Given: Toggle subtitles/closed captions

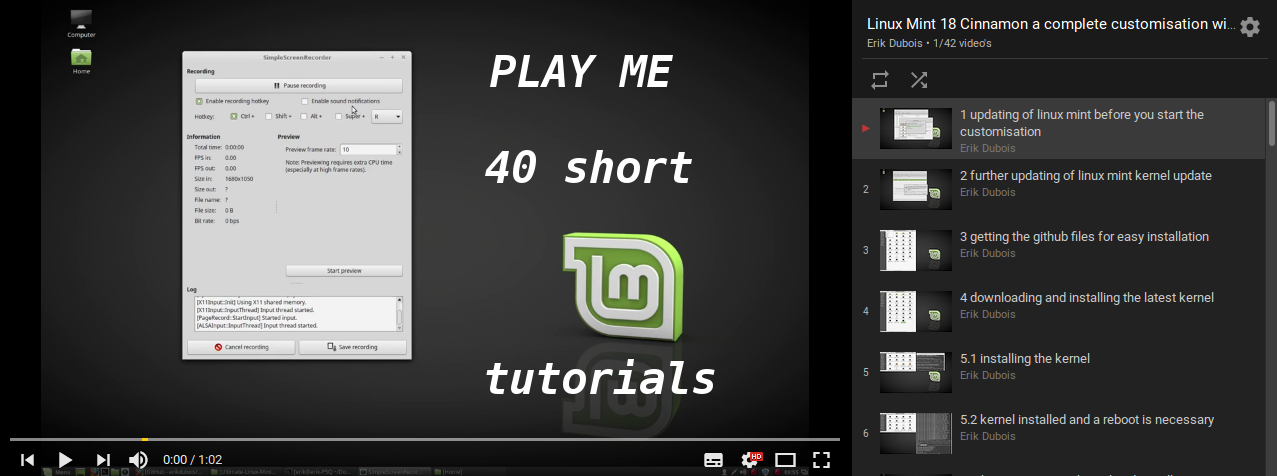Looking at the screenshot, I should [713, 460].
